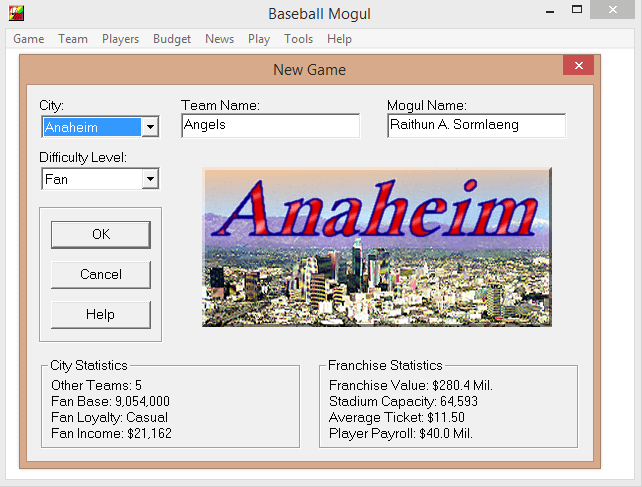Click the 'City:' label

(x=51, y=106)
